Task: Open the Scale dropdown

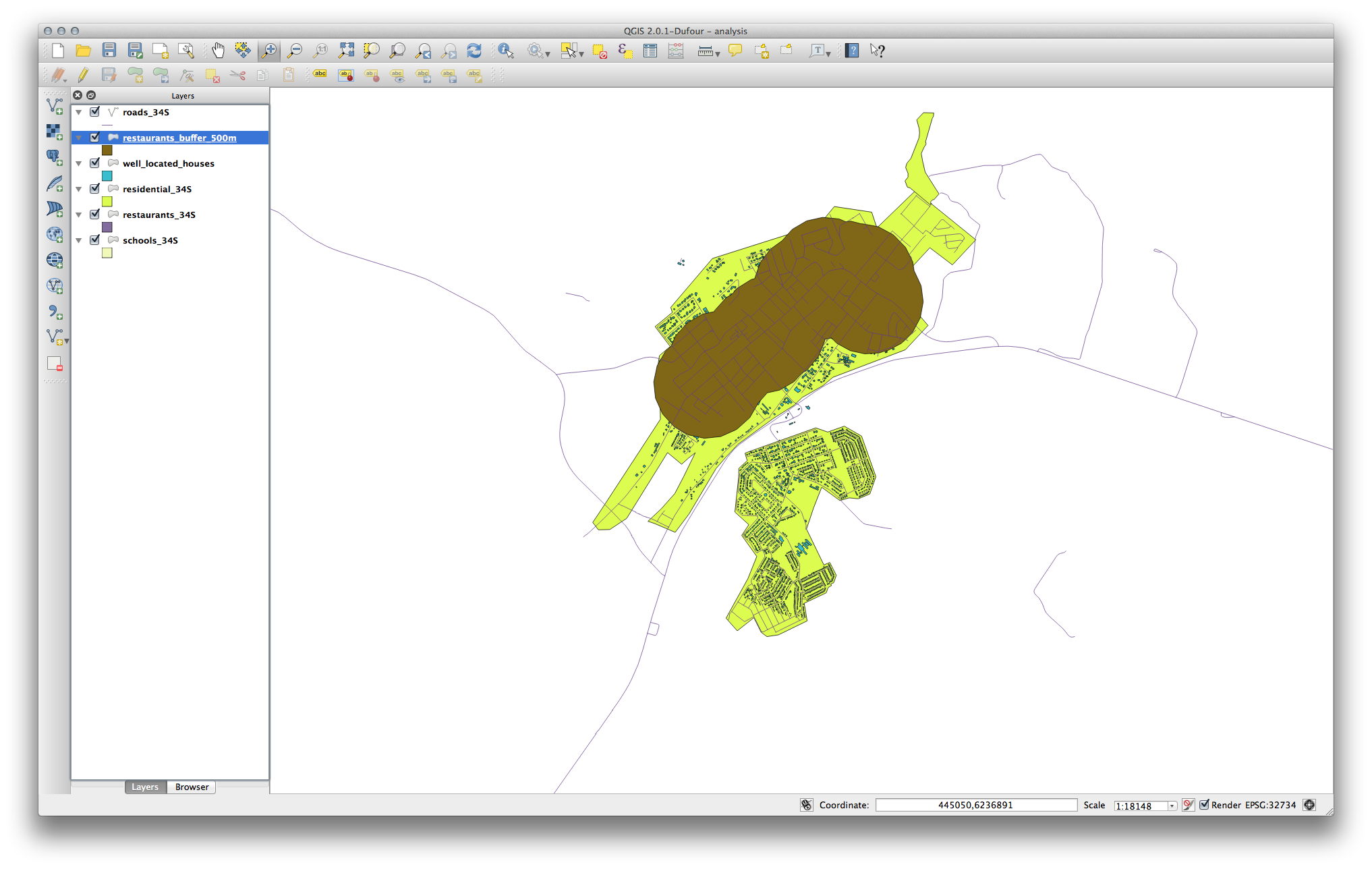Action: click(1172, 806)
